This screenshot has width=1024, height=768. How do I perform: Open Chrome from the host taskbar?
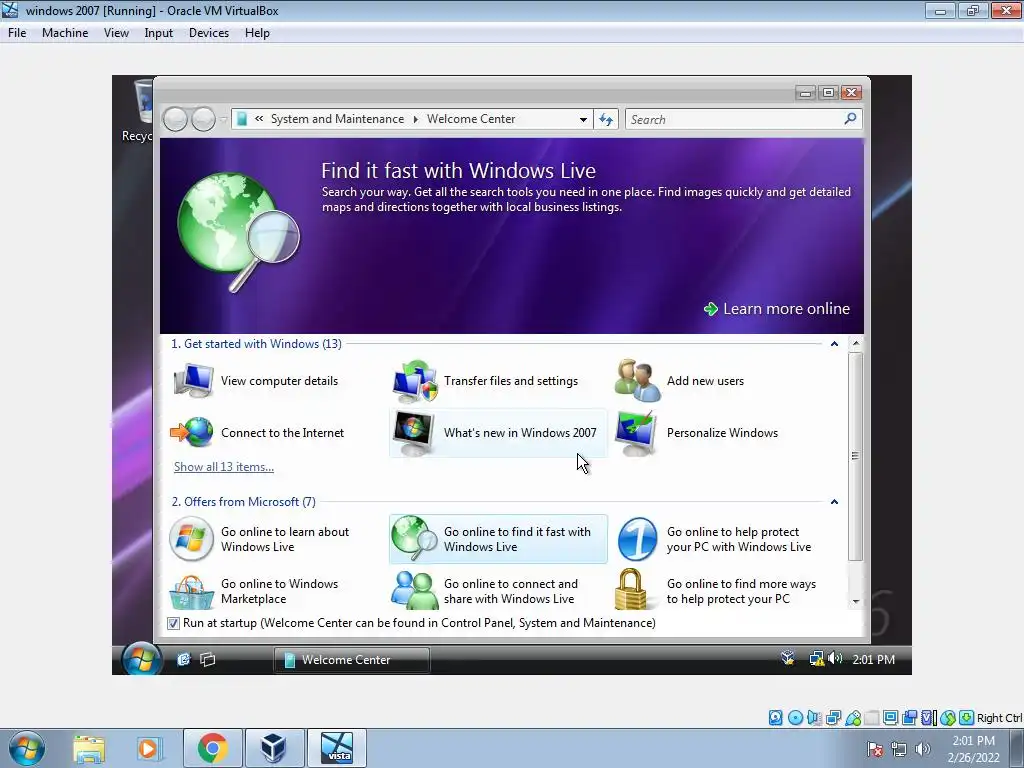coord(213,748)
